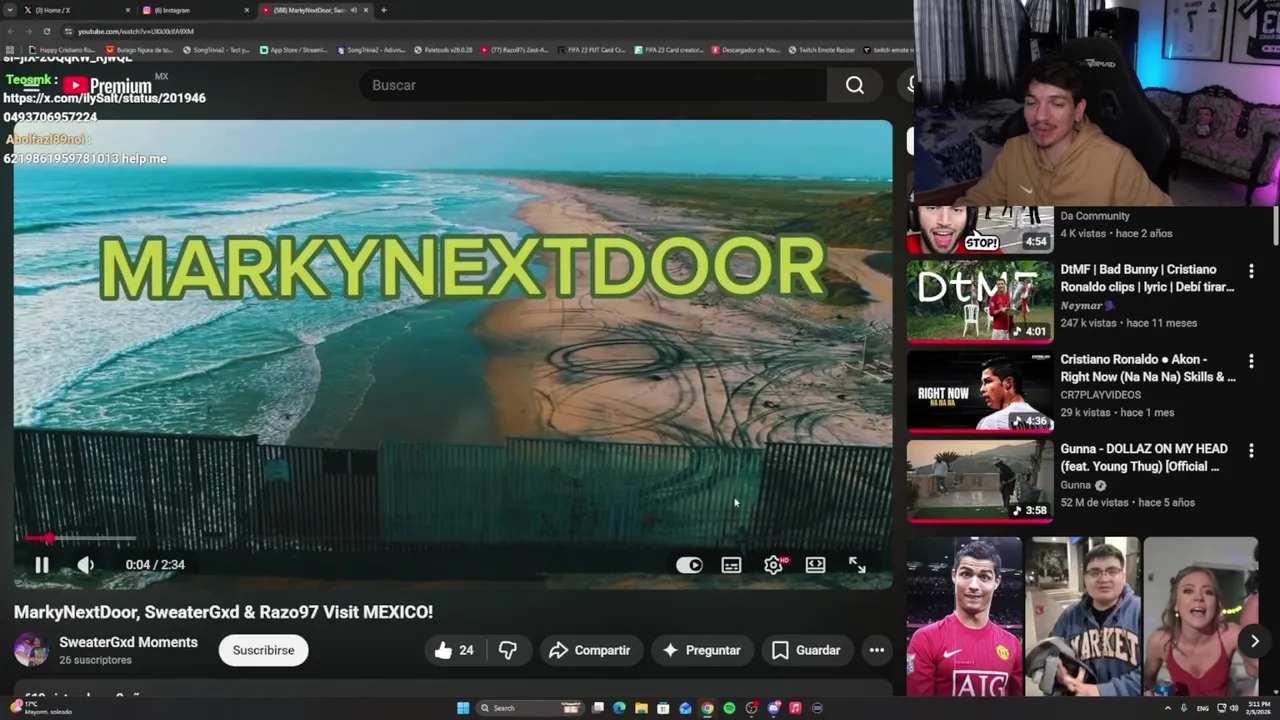1280x720 pixels.
Task: Open Gunna - DOLLAZ ON MY HEAD title
Action: 1144,458
